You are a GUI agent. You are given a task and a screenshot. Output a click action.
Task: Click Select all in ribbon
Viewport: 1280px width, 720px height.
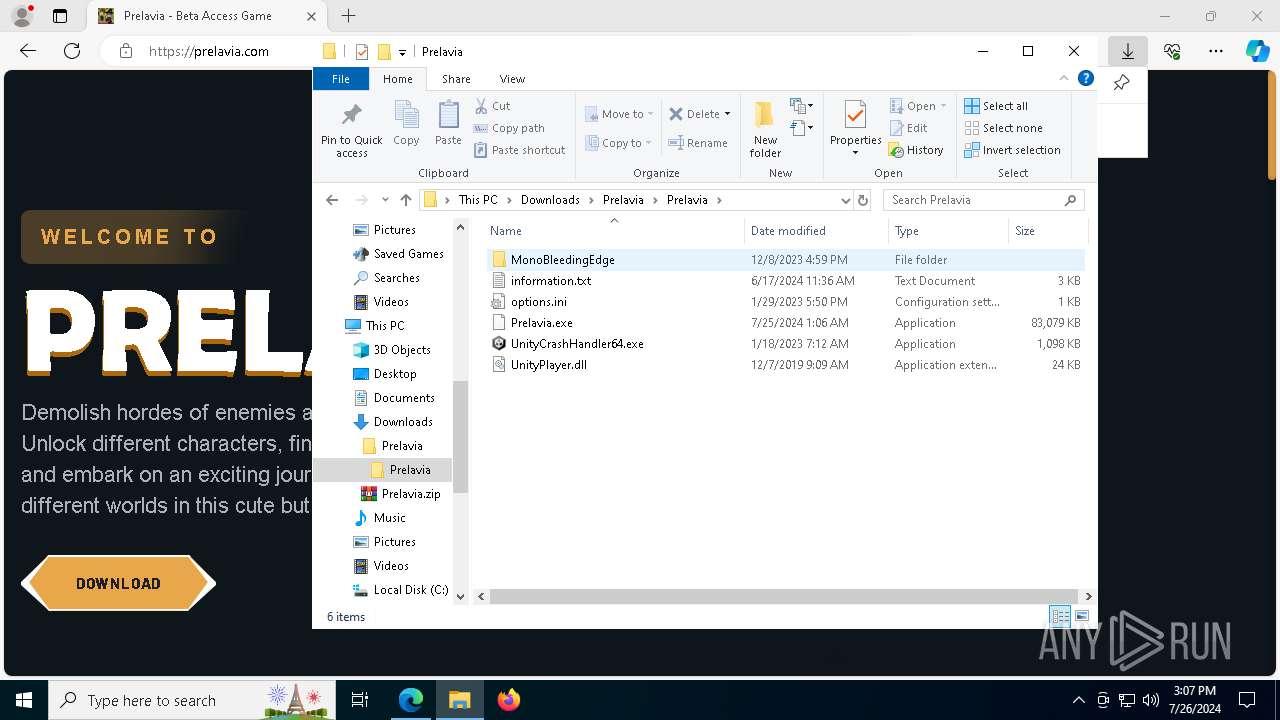tap(996, 106)
